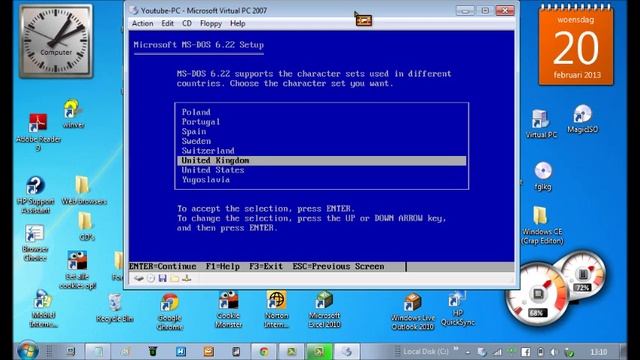This screenshot has width=640, height=360.
Task: Click F3=Exit in the DOS status line
Action: point(266,267)
